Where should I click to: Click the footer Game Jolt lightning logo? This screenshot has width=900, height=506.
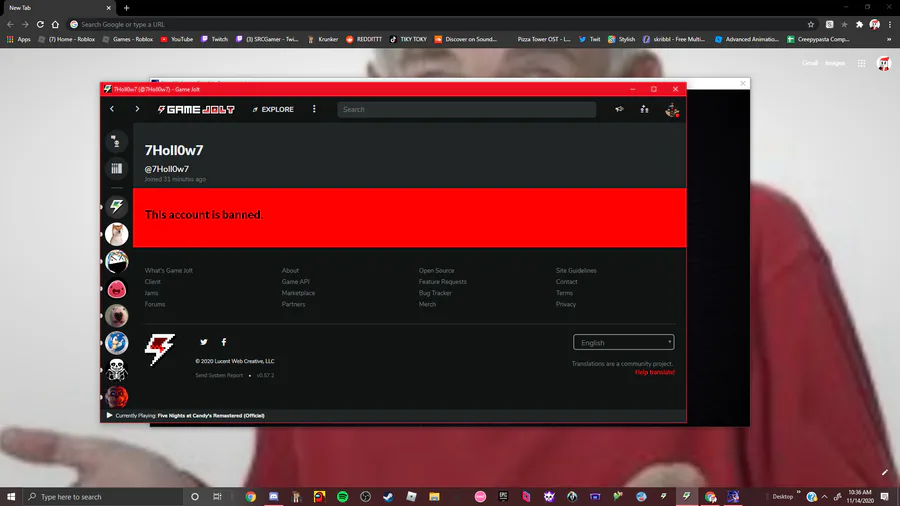click(160, 349)
